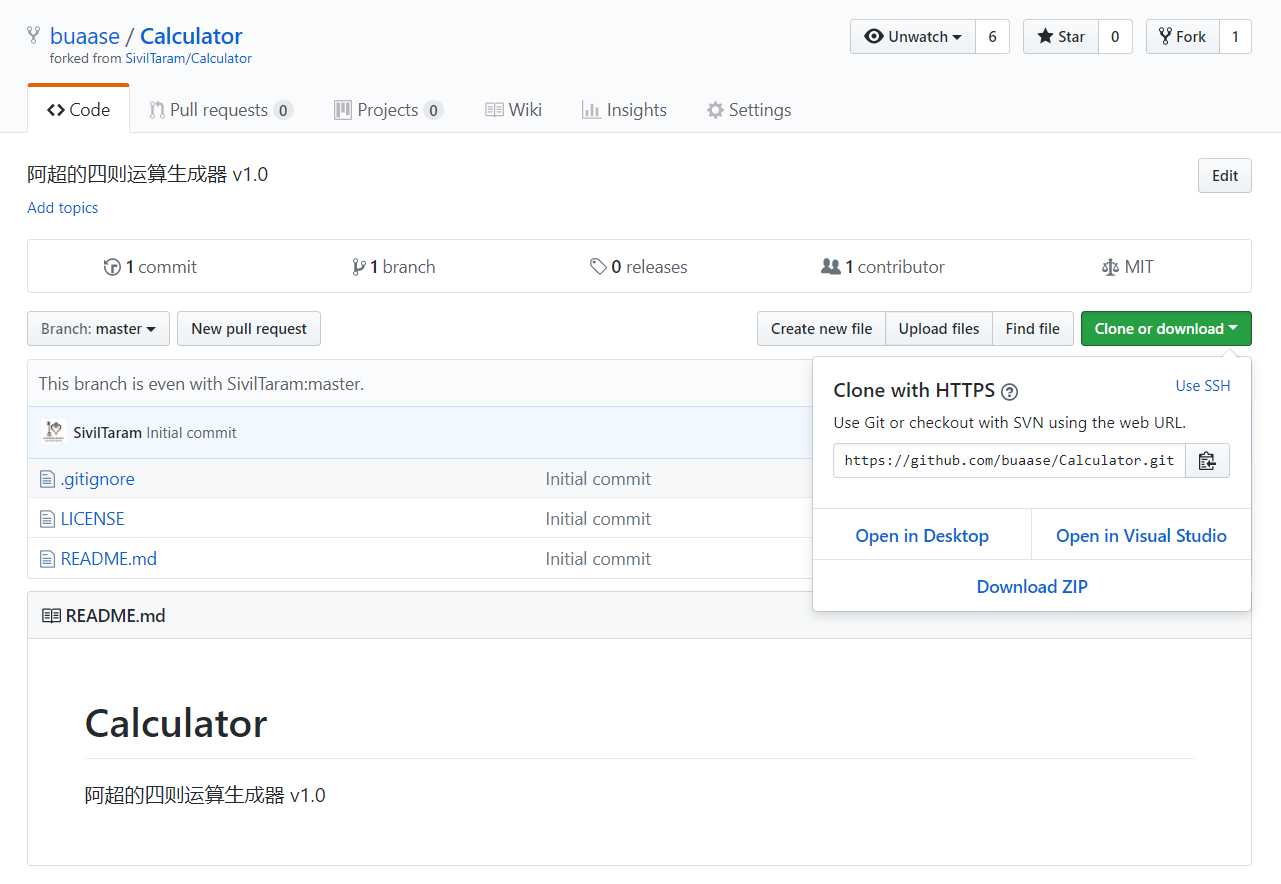Viewport: 1281px width, 884px height.
Task: Click the LICENSE file icon
Action: (x=47, y=519)
